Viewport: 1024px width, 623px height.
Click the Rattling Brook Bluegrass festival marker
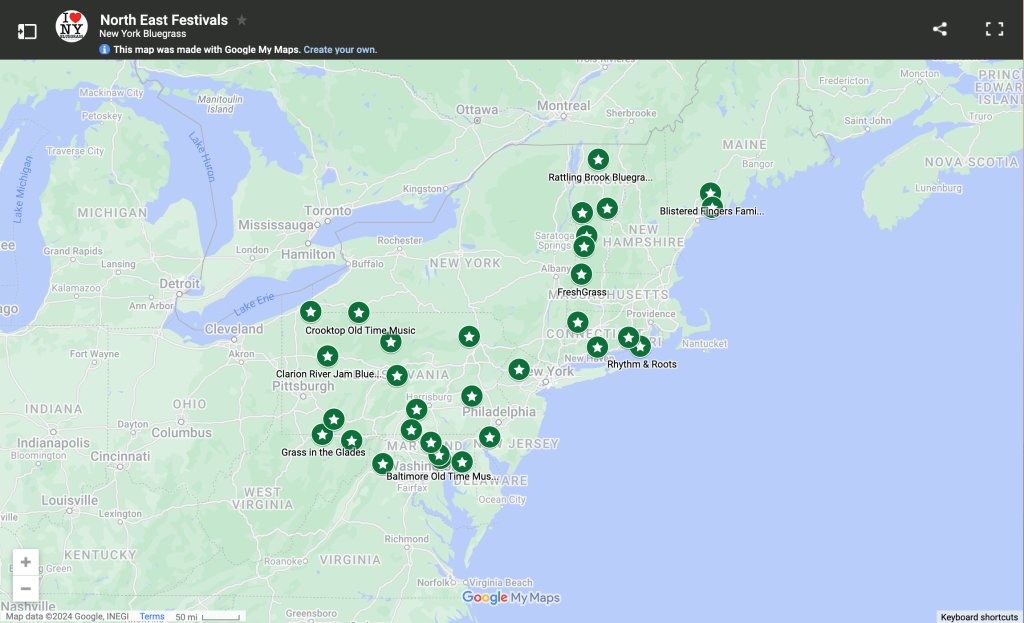click(598, 160)
